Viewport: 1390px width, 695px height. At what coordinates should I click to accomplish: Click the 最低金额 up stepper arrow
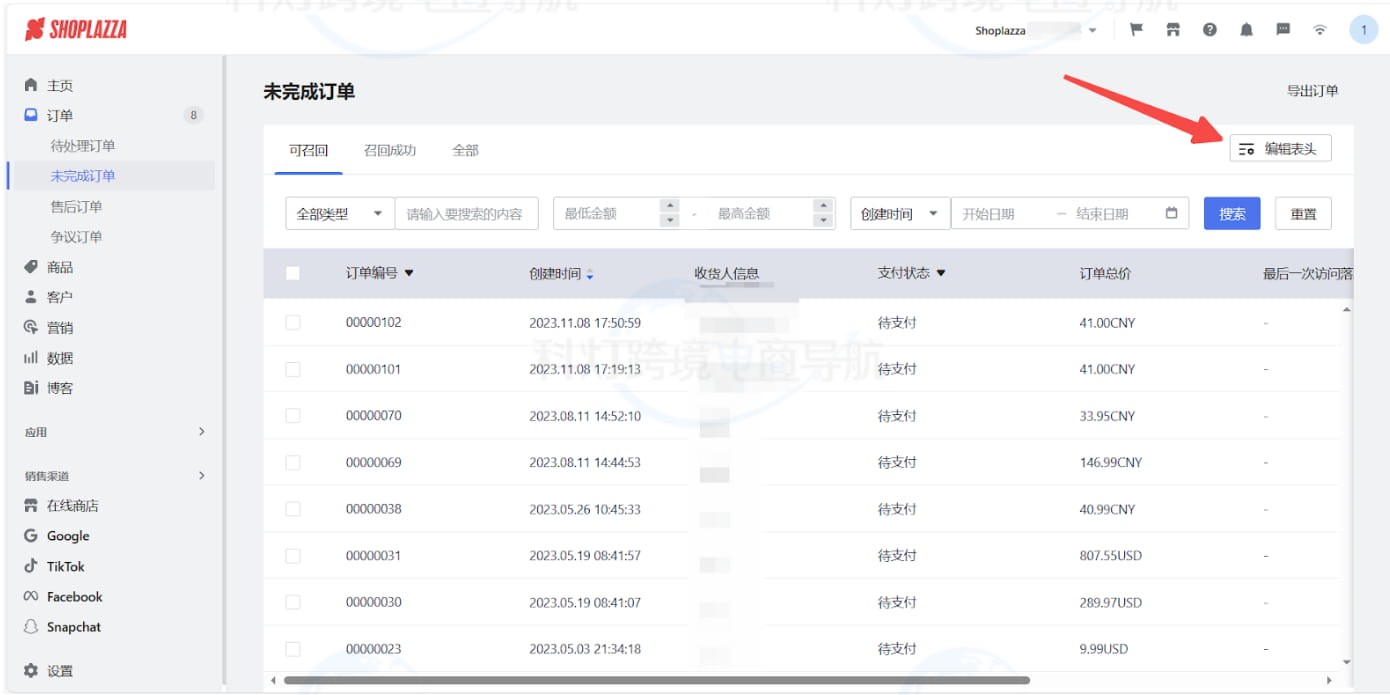[668, 206]
